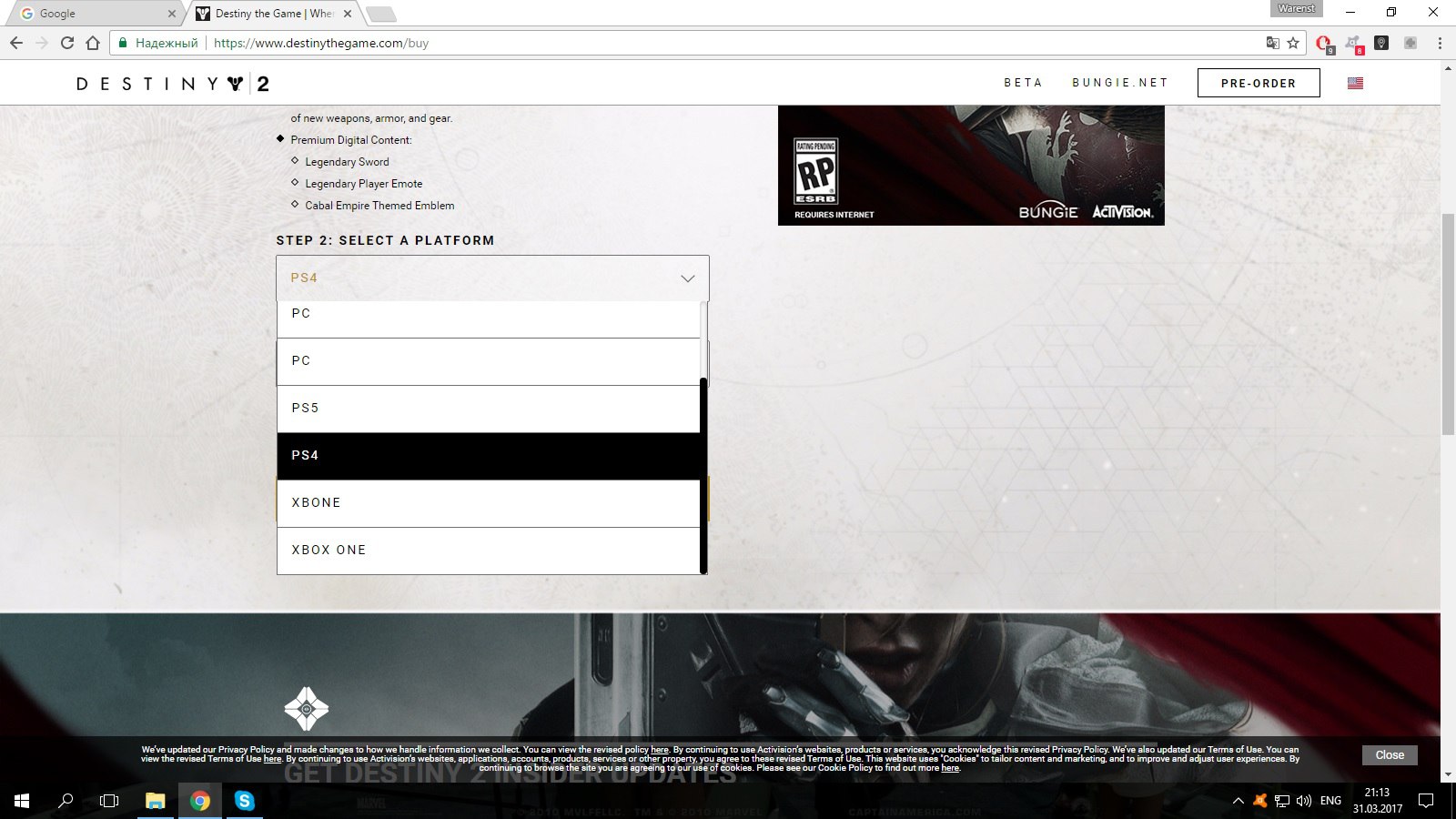Click the green secure padlock icon
1456x819 pixels.
click(123, 43)
